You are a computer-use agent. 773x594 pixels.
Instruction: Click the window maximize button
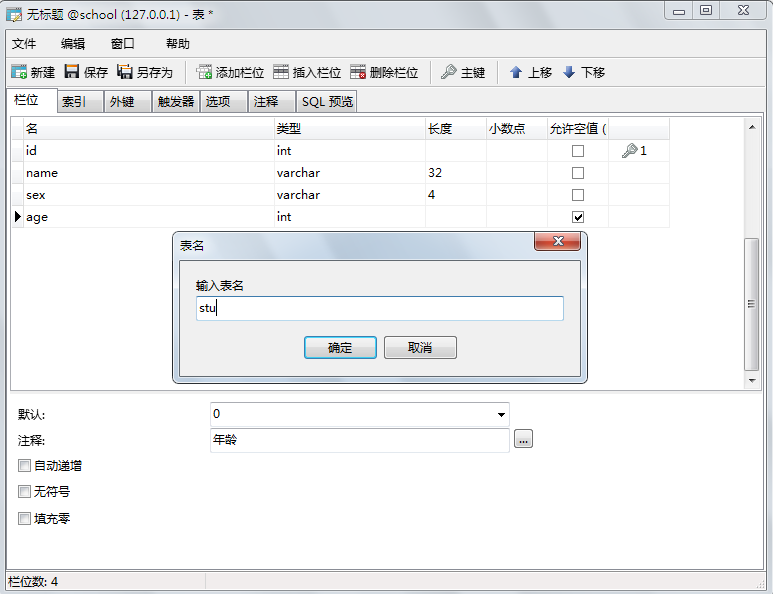tap(706, 10)
